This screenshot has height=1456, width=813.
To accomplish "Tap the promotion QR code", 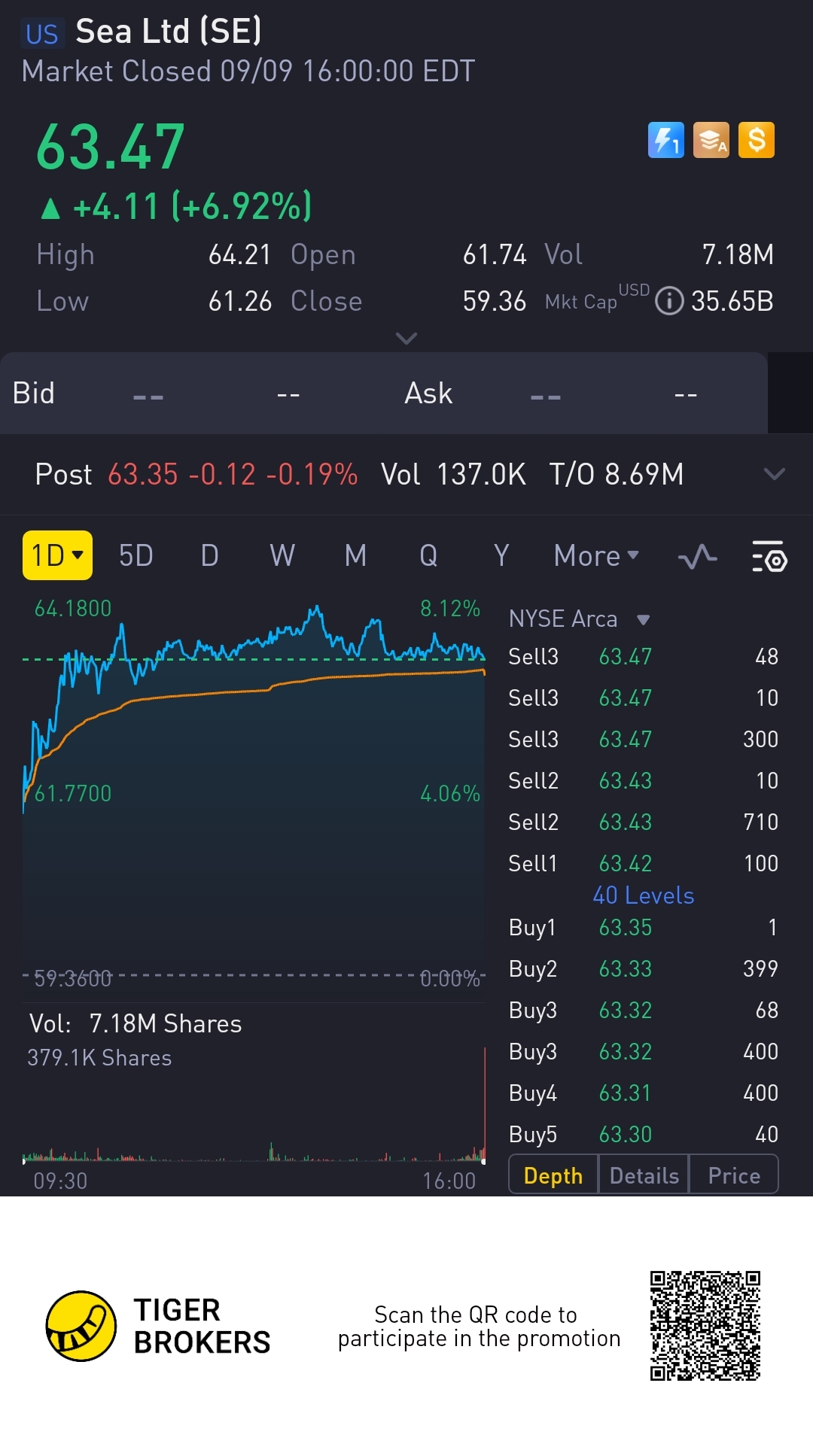I will click(705, 1326).
